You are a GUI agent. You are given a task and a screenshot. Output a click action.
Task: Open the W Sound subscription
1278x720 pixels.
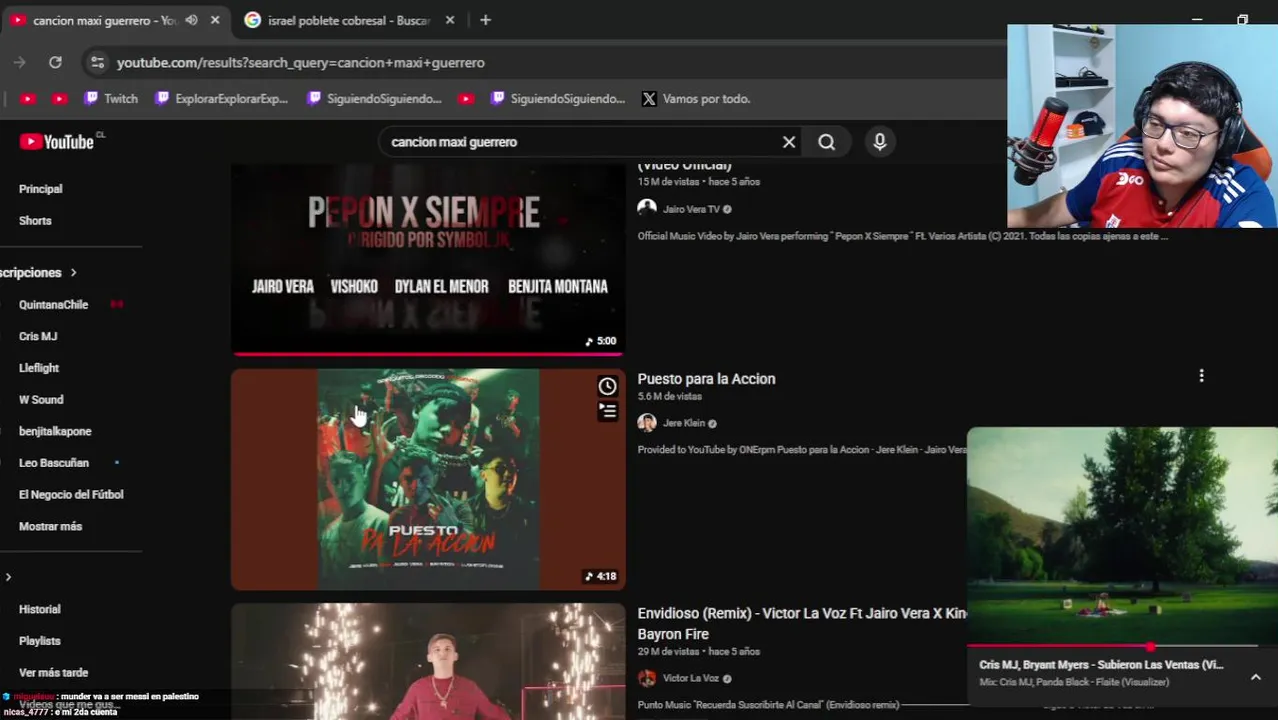coord(41,400)
